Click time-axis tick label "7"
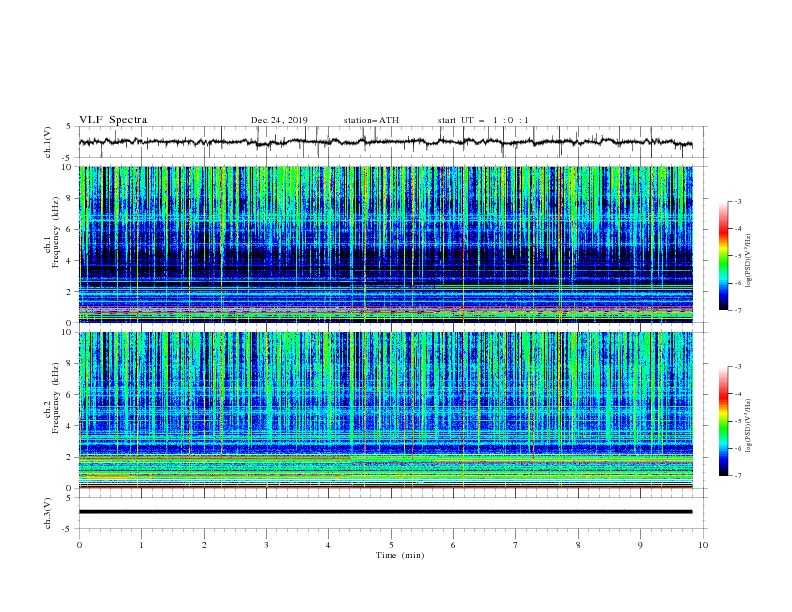The width and height of the screenshot is (792, 612). [x=516, y=545]
